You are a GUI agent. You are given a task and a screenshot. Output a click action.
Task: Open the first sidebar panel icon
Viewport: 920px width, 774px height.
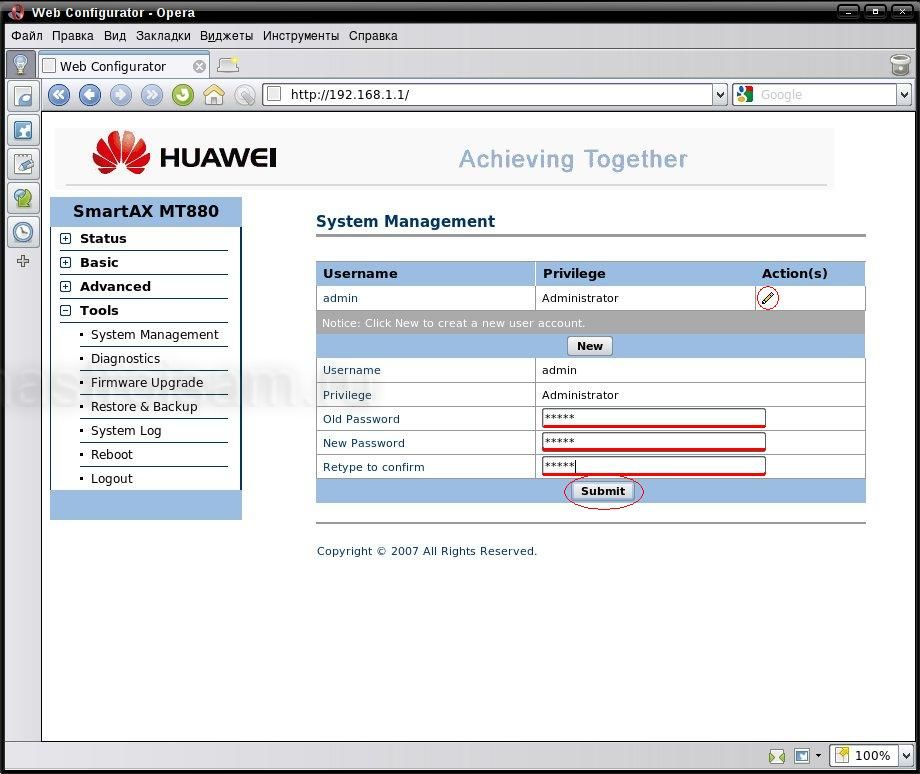point(23,96)
